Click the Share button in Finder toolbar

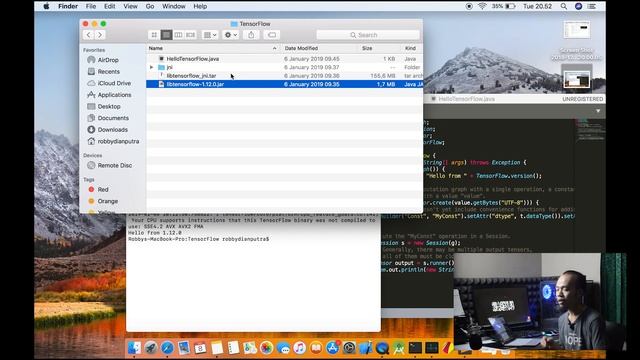coord(251,35)
